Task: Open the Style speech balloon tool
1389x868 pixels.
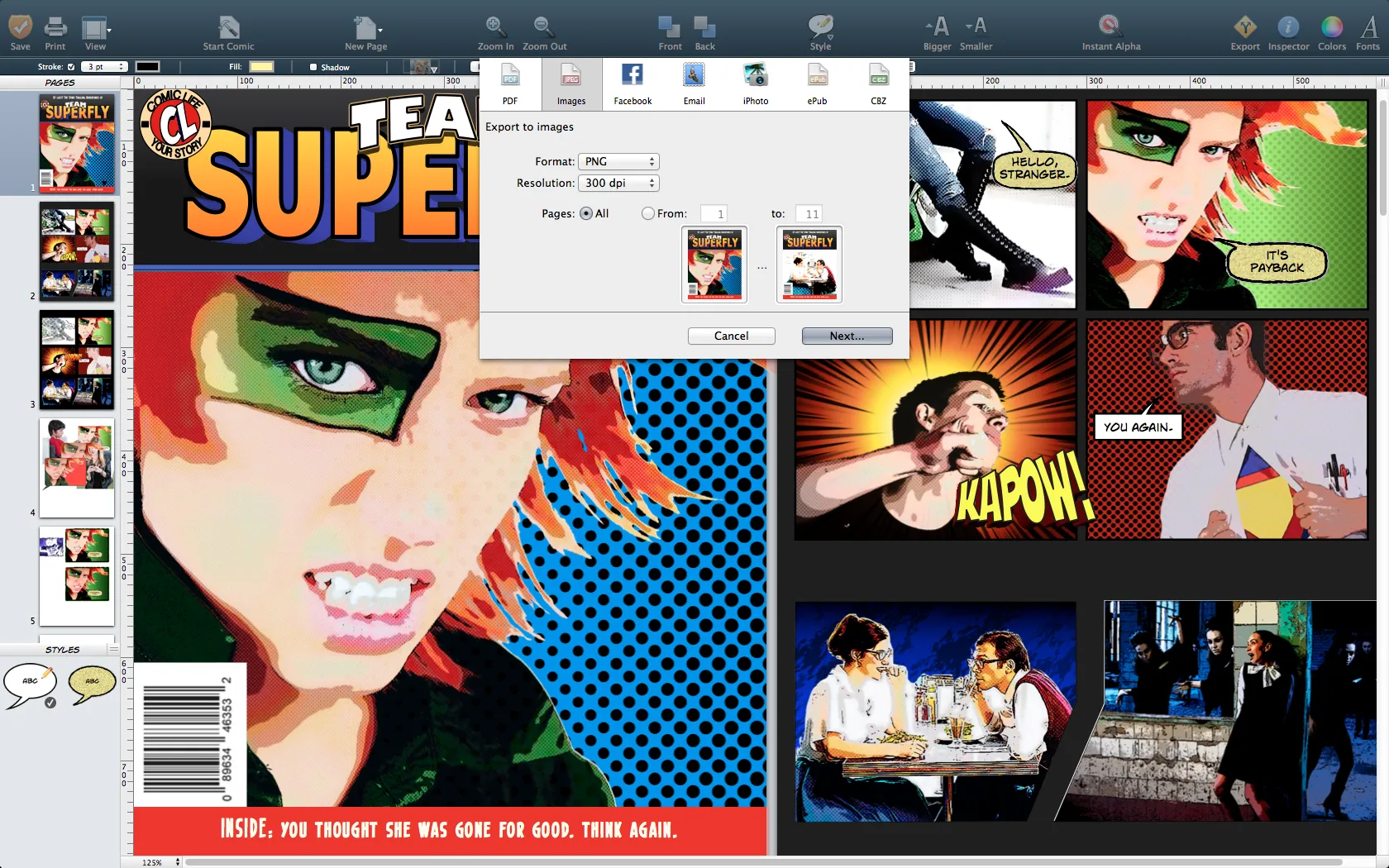Action: pyautogui.click(x=820, y=32)
